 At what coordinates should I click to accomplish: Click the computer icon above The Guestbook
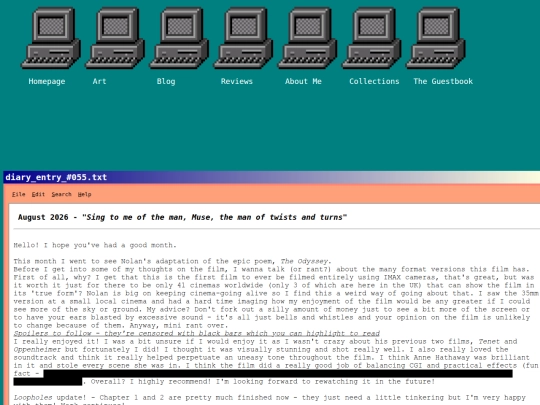(436, 38)
